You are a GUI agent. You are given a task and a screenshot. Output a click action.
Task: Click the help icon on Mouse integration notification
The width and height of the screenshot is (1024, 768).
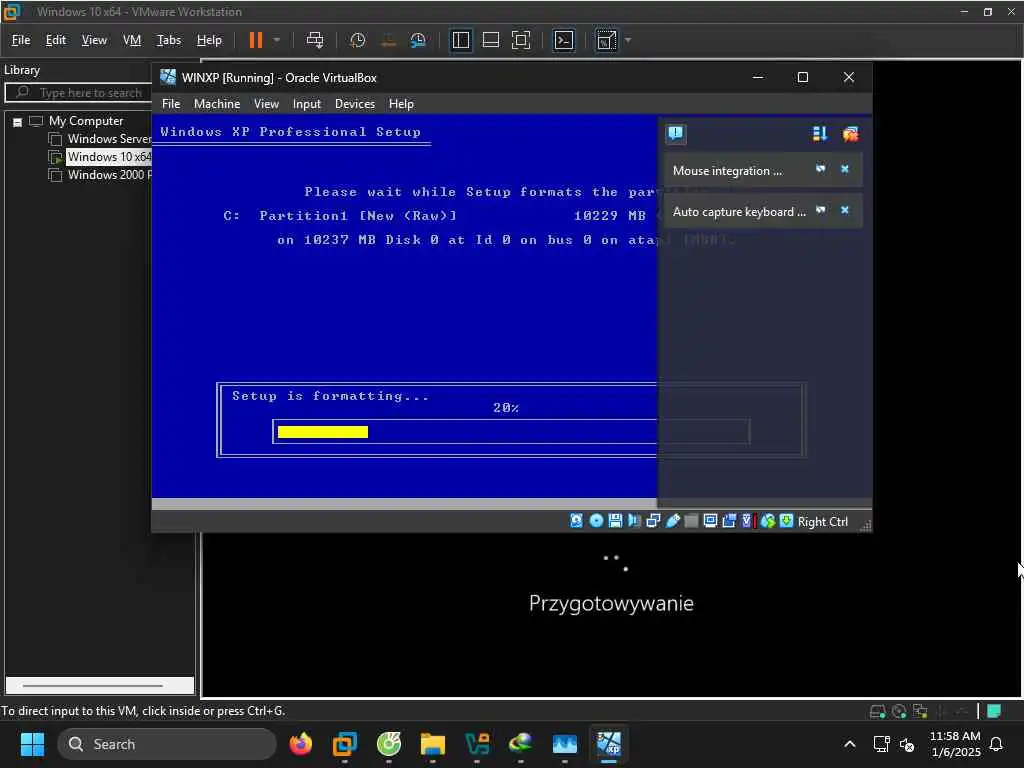821,169
